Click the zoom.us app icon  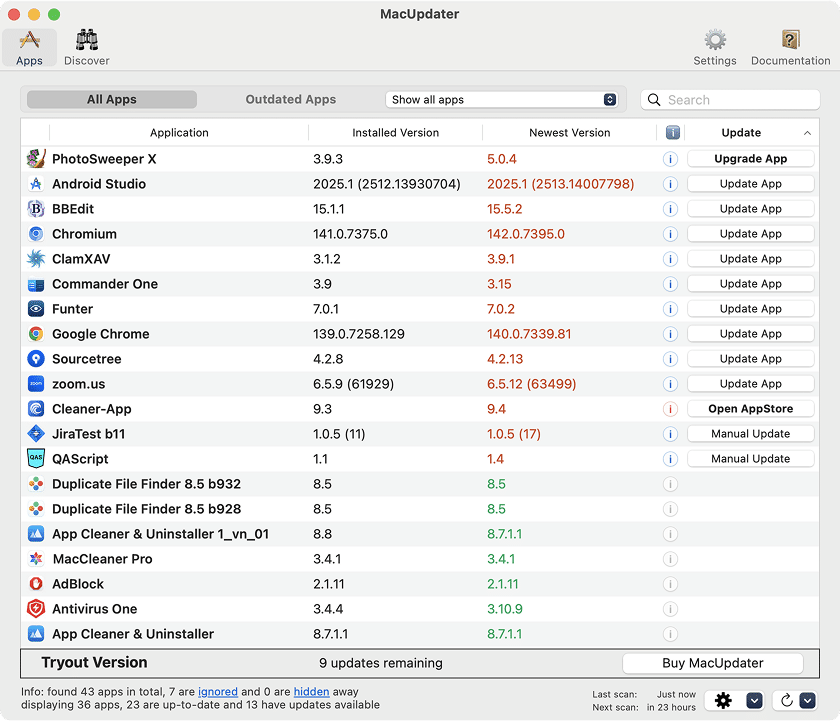point(36,384)
